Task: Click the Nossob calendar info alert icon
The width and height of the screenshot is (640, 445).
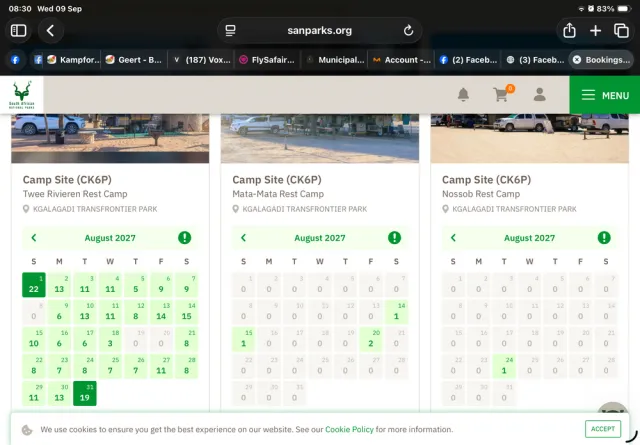Action: click(604, 238)
